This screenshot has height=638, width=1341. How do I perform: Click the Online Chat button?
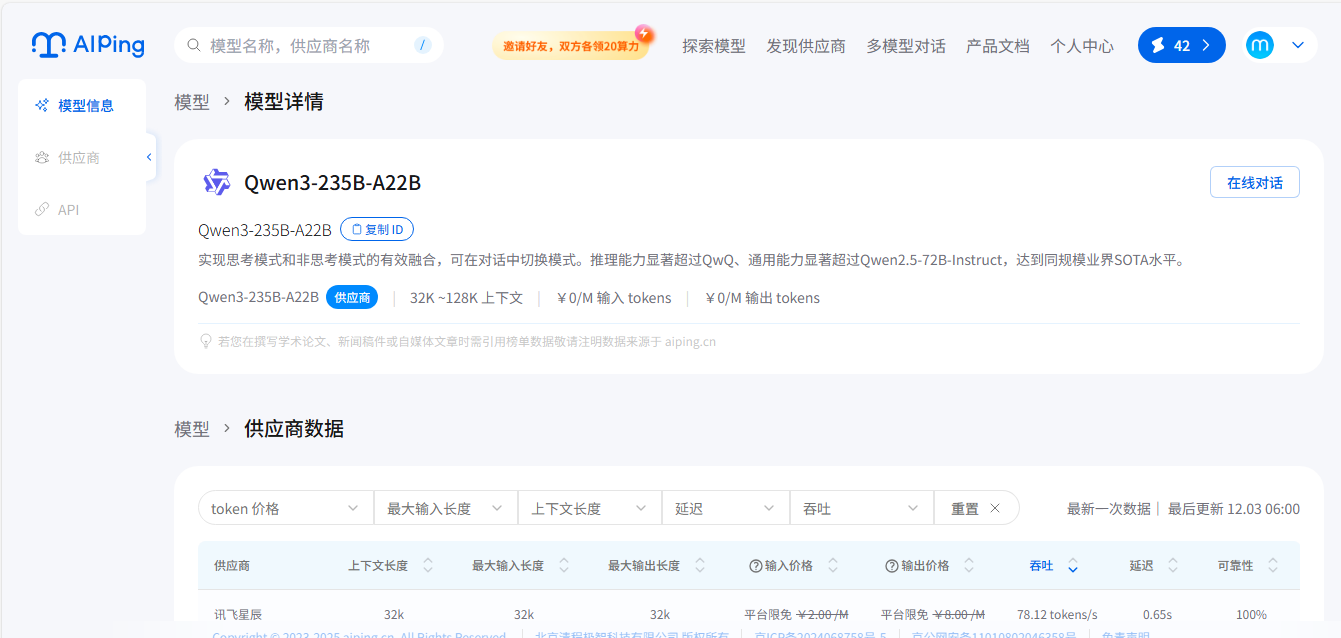1254,183
